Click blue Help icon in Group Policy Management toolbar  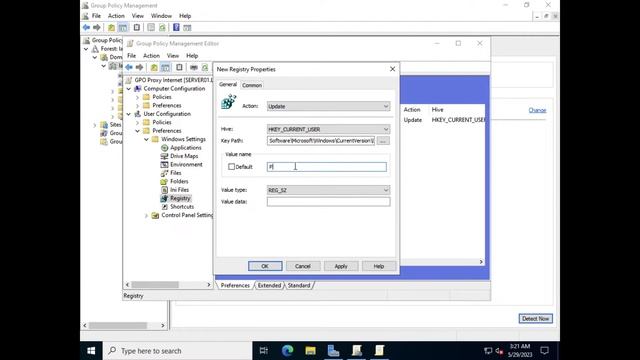(176, 27)
